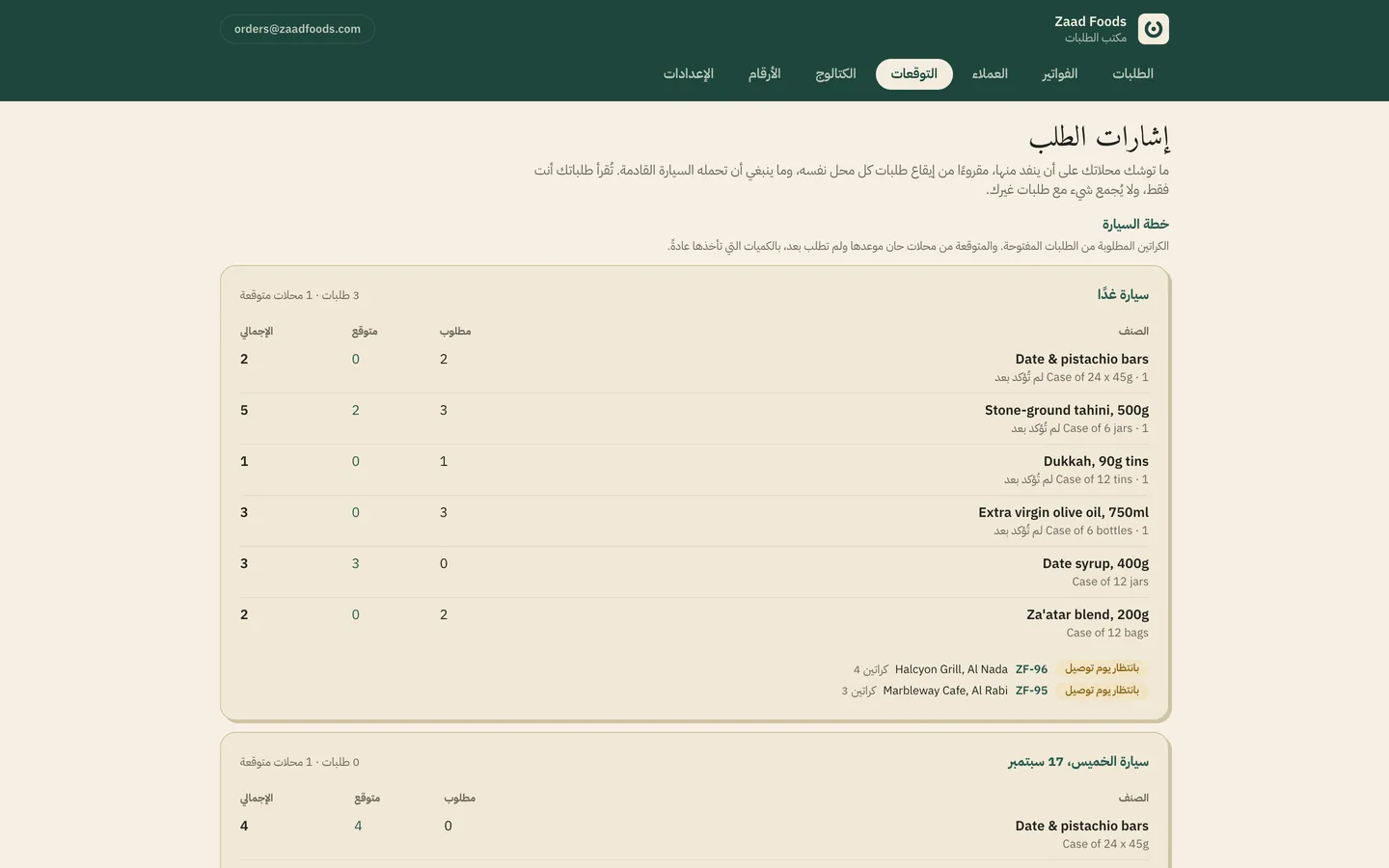Click the Date & pistachio bars row in tomorrow's truck
The height and width of the screenshot is (868, 1389).
[x=694, y=367]
